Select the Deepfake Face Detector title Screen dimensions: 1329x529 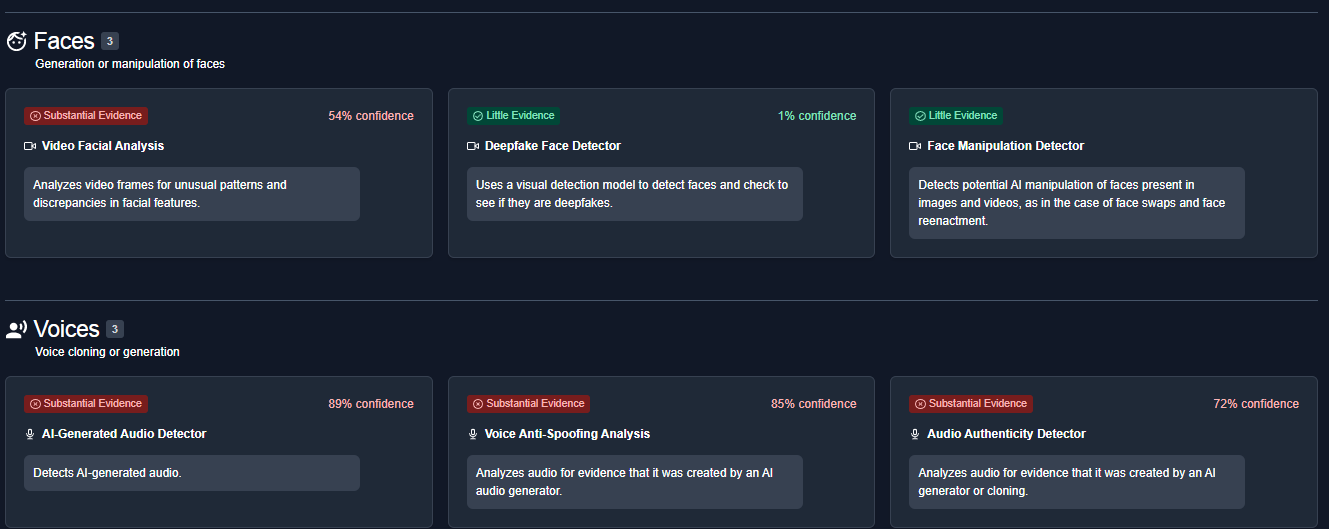[553, 146]
